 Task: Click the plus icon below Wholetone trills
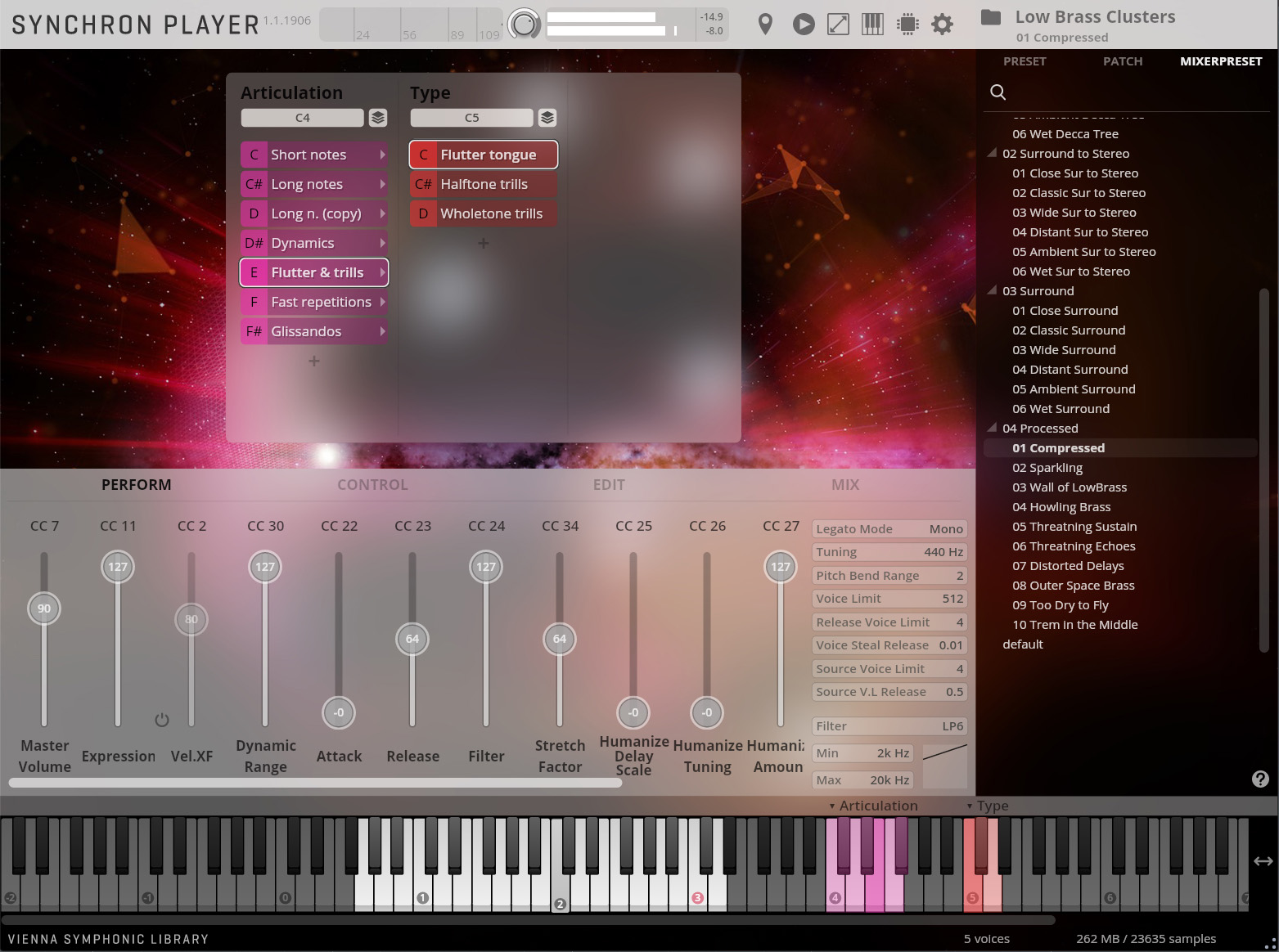[484, 243]
